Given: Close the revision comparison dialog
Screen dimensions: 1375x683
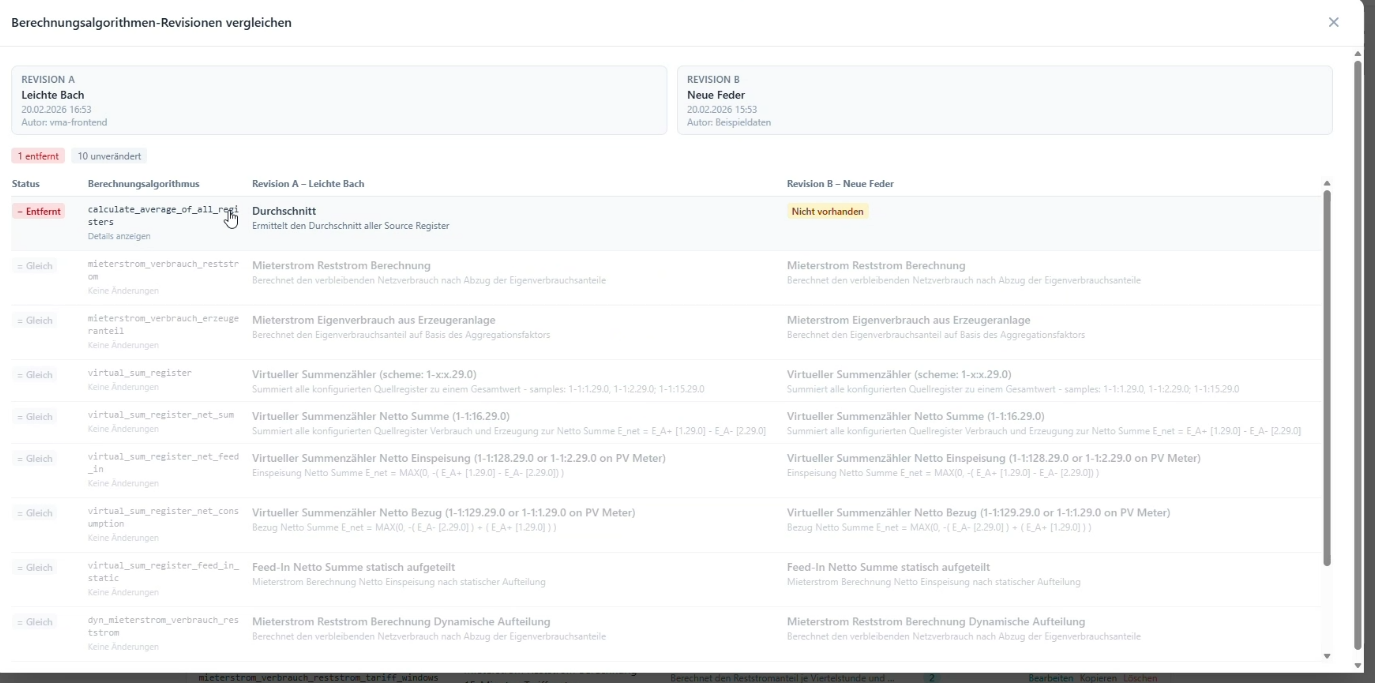Looking at the screenshot, I should (x=1333, y=22).
